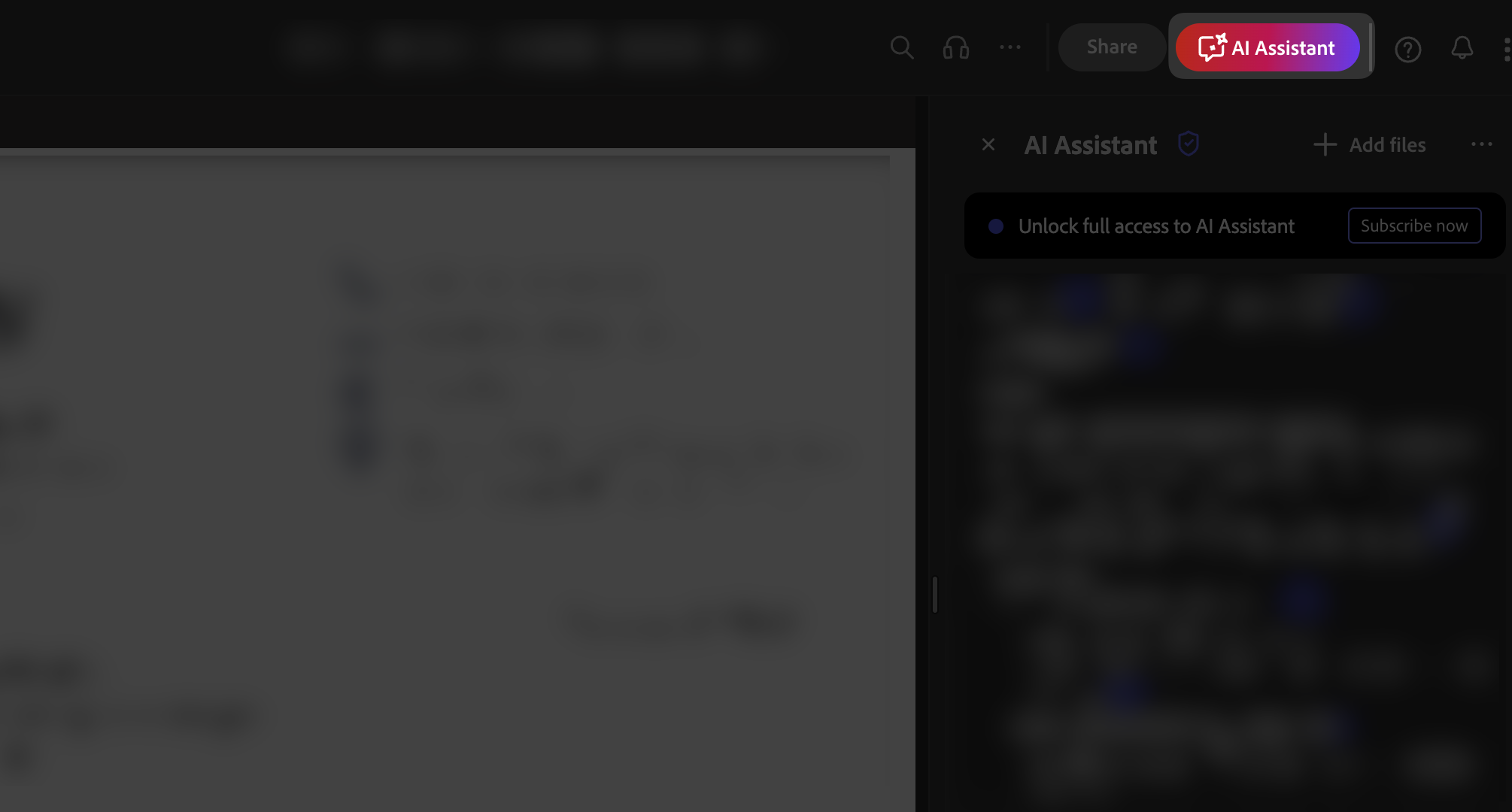Open the help question mark icon
The height and width of the screenshot is (812, 1512).
point(1407,50)
